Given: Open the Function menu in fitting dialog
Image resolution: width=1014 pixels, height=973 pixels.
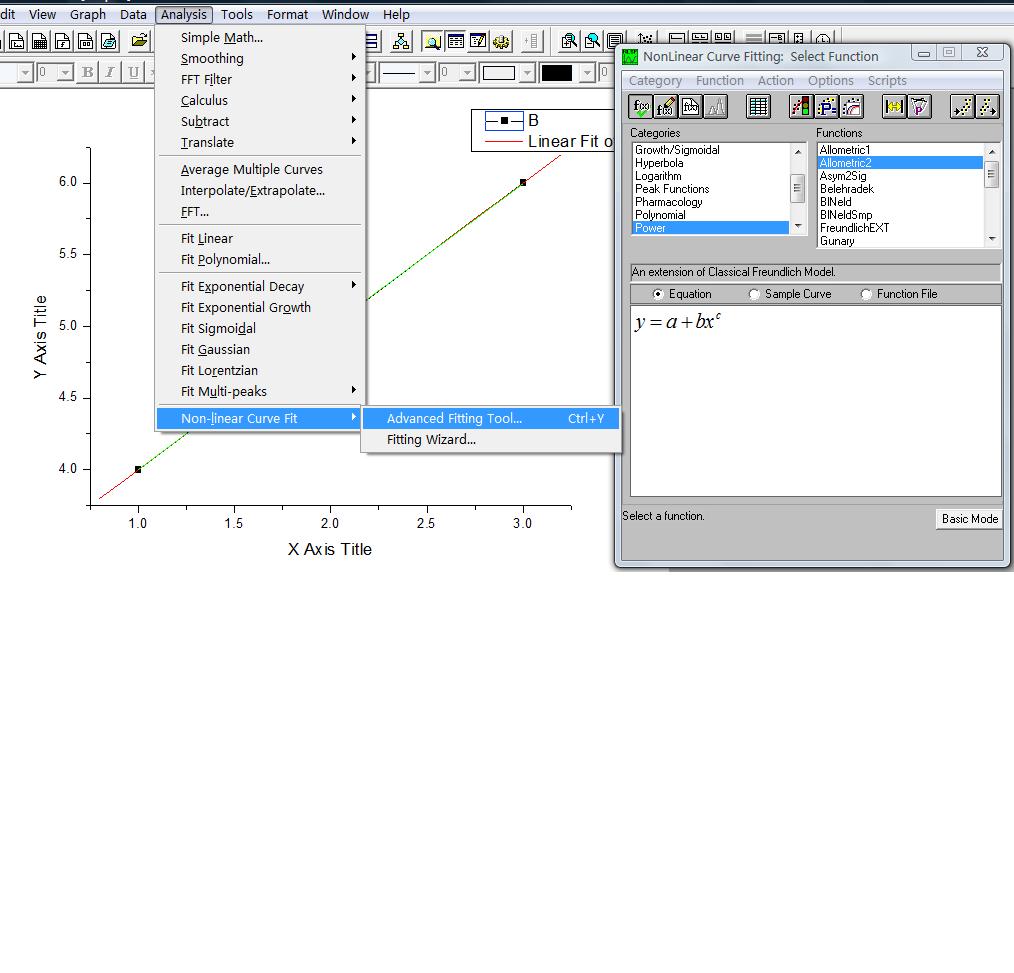Looking at the screenshot, I should point(719,81).
